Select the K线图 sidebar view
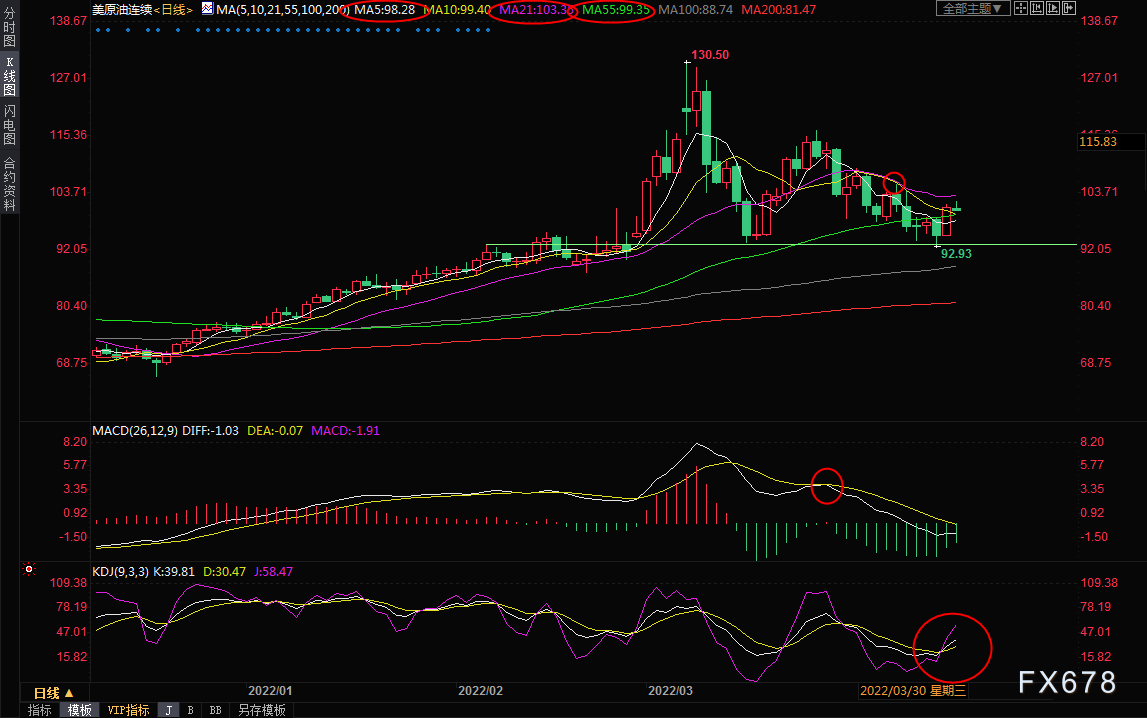Viewport: 1147px width, 718px height. coord(10,75)
